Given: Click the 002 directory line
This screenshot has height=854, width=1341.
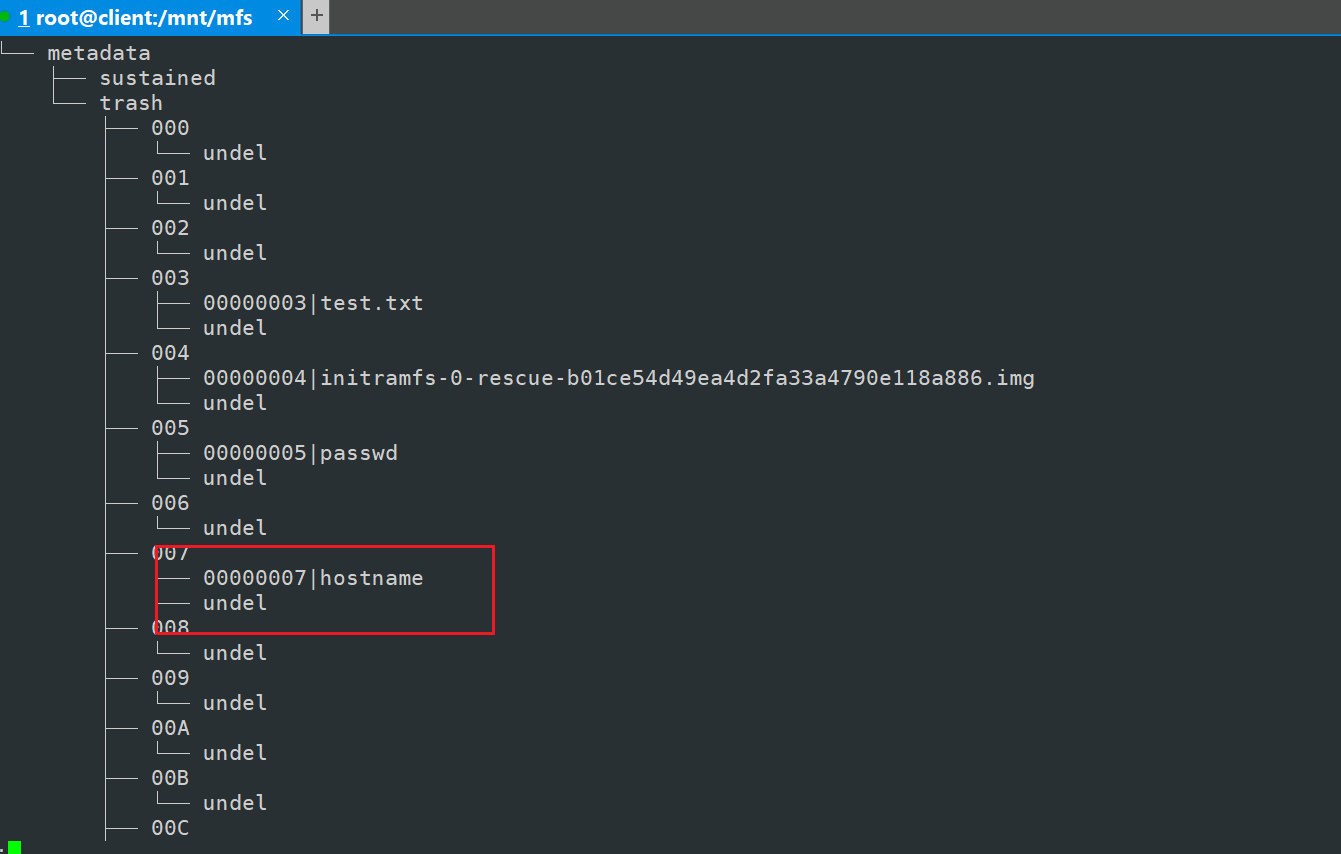Looking at the screenshot, I should 170,228.
